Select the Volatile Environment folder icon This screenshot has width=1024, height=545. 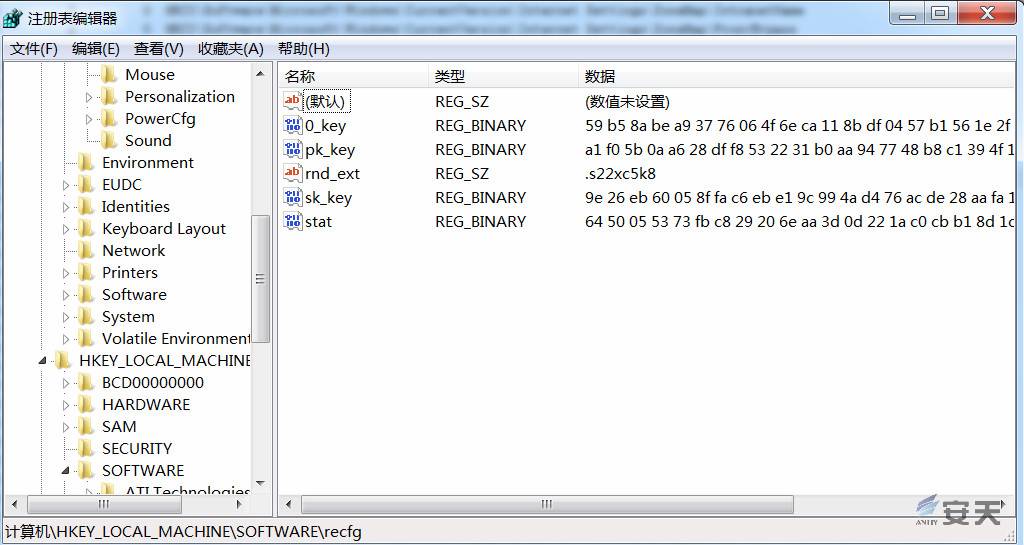(86, 339)
